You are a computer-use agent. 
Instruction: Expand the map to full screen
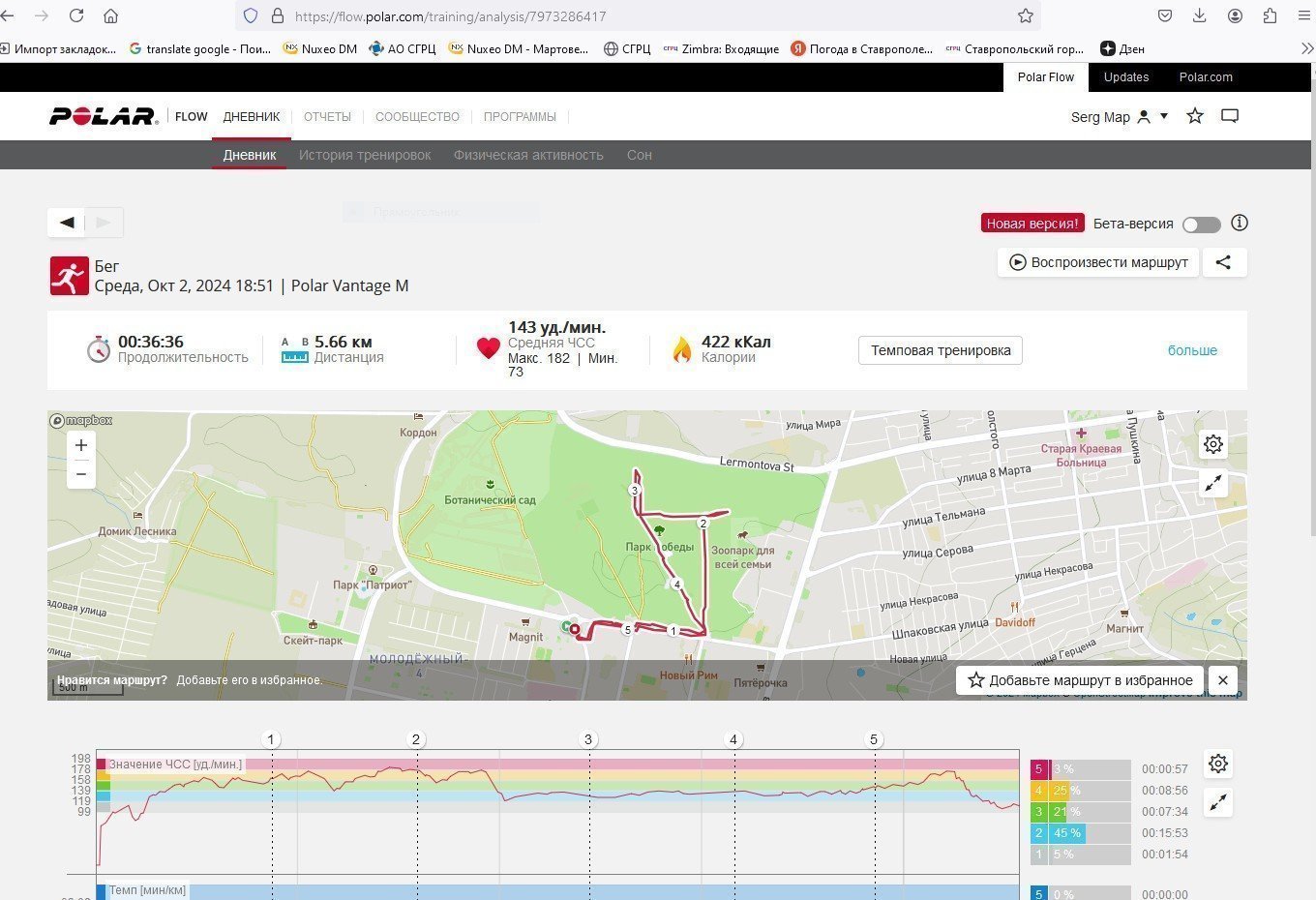(x=1213, y=483)
